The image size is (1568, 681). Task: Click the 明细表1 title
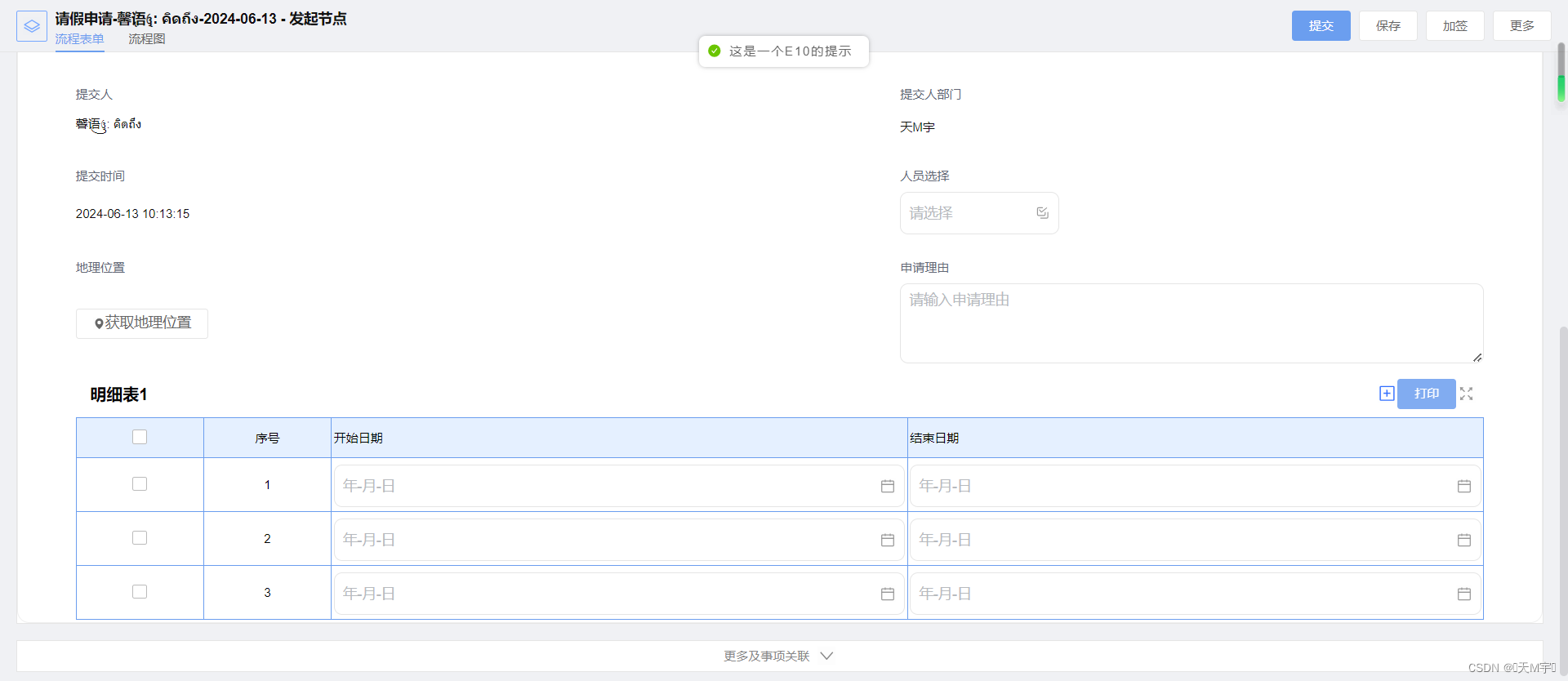pyautogui.click(x=118, y=395)
